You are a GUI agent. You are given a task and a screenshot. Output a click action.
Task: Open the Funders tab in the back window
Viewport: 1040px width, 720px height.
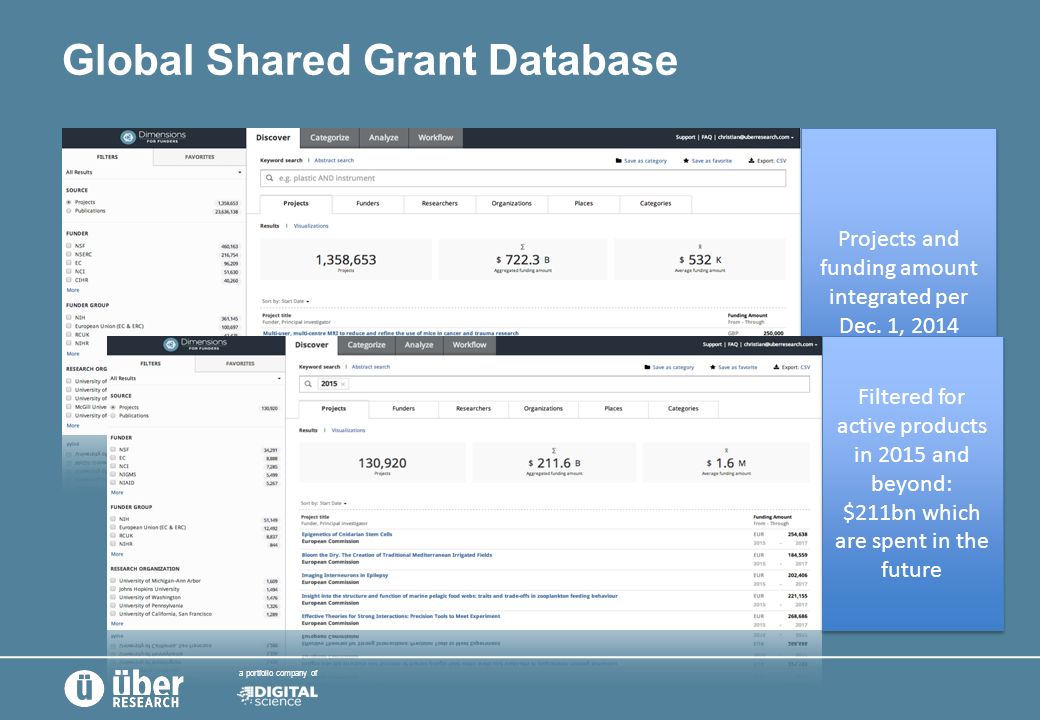367,204
